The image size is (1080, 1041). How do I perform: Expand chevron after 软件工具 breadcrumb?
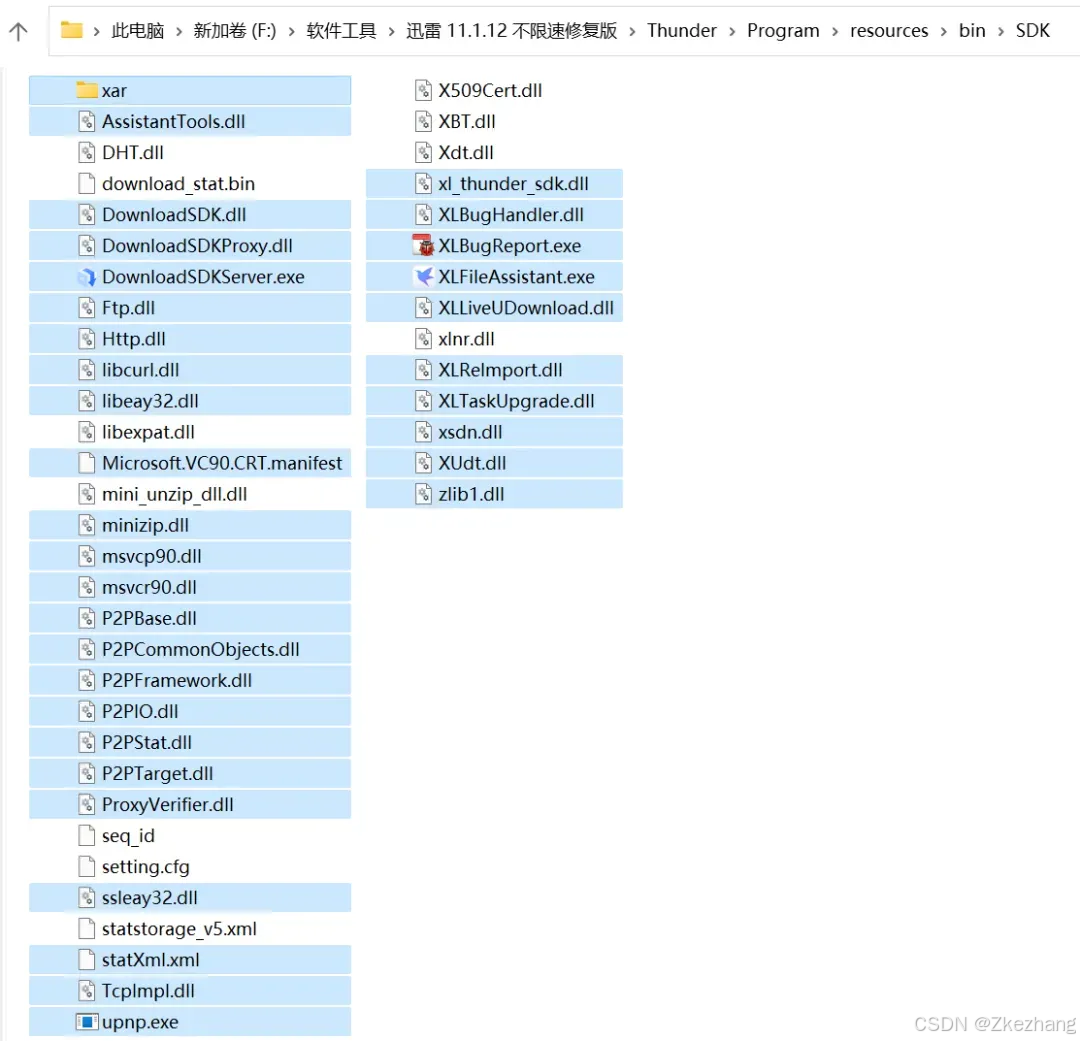pyautogui.click(x=391, y=32)
